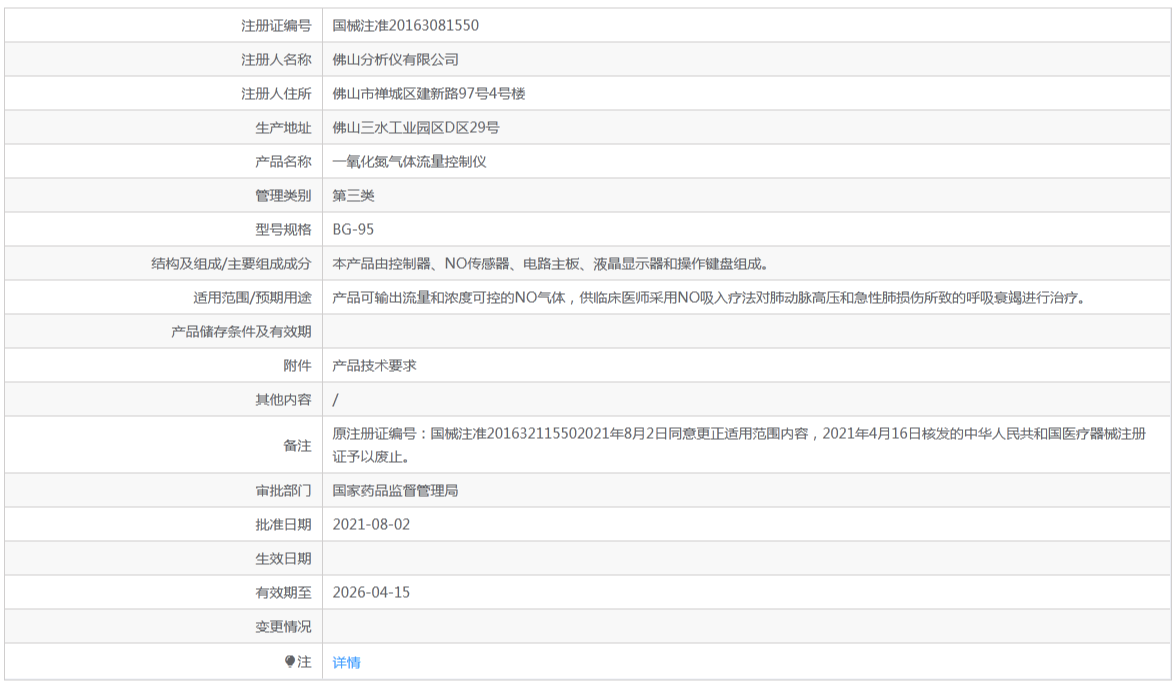Viewport: 1173px width, 685px height.
Task: Select the model specification BG-95
Action: (353, 230)
